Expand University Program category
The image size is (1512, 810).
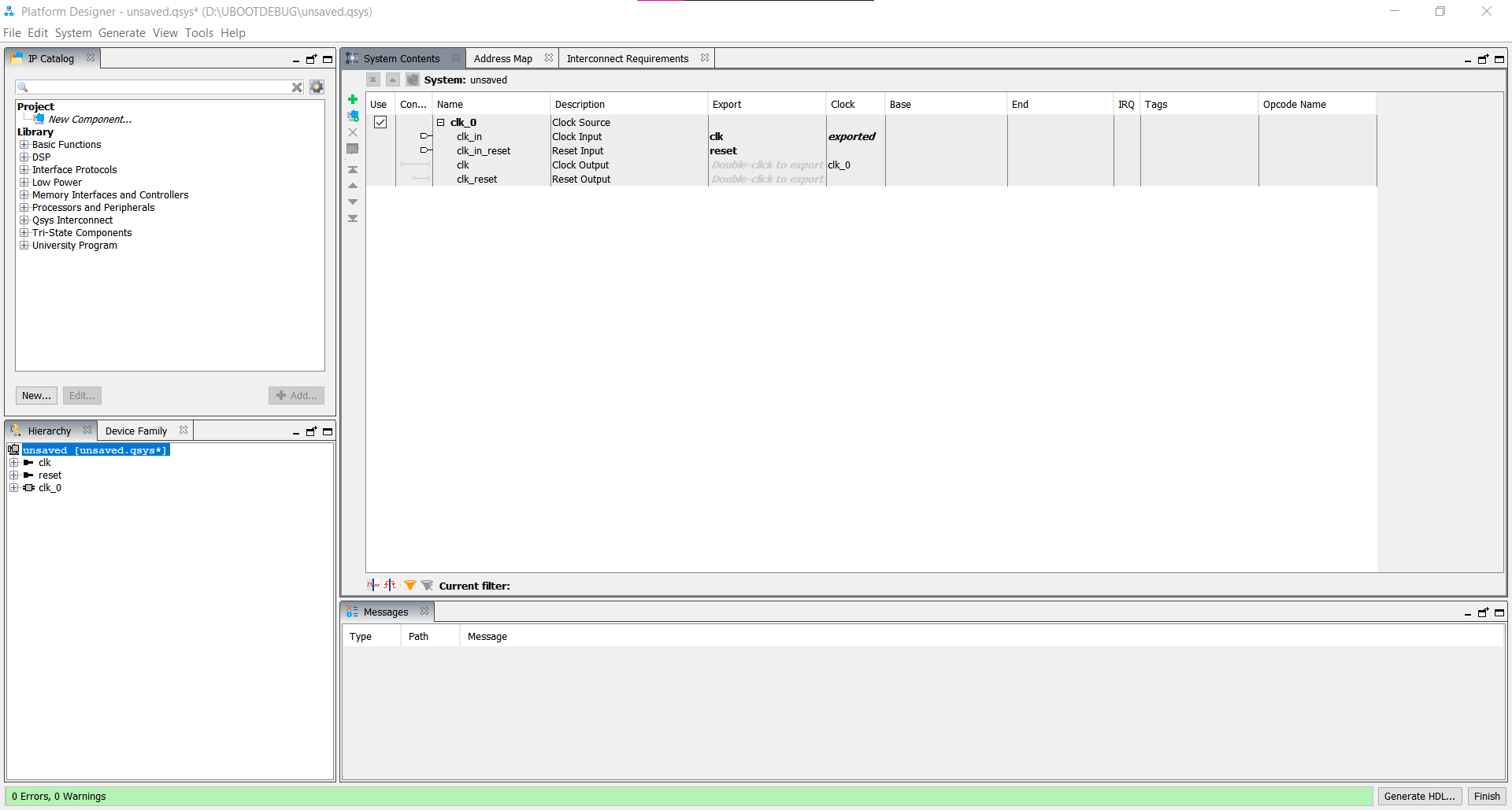point(24,245)
